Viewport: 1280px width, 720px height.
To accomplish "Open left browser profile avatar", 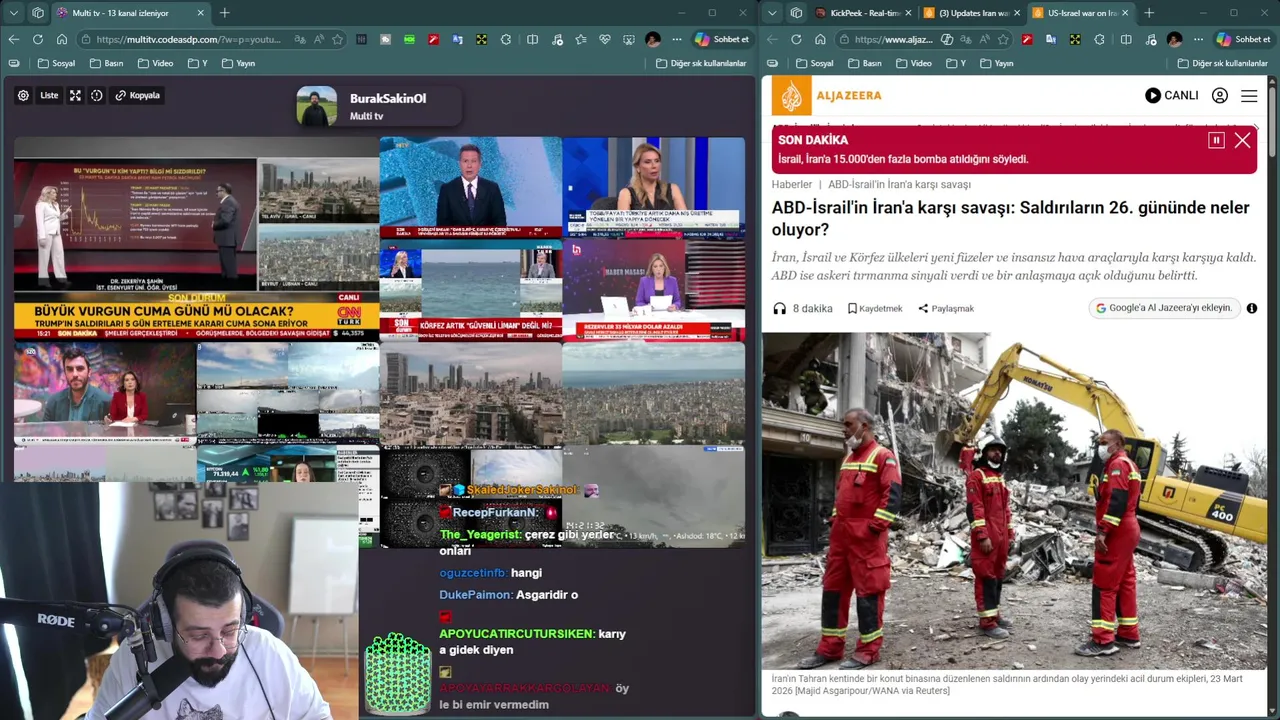I will click(x=653, y=39).
